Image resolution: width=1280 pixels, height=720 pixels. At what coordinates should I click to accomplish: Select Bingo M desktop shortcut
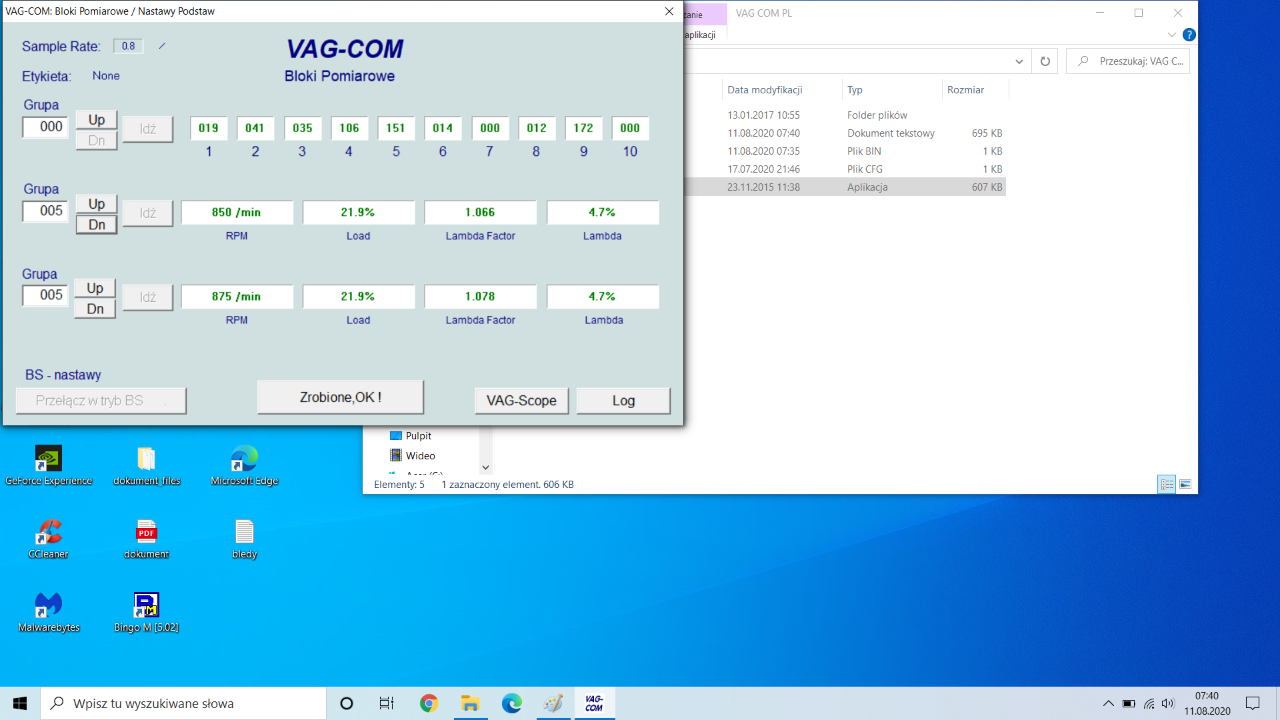146,612
